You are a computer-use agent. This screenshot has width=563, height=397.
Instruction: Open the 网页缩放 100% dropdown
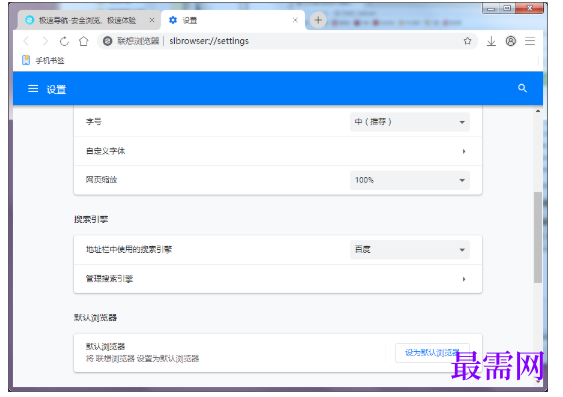(410, 180)
